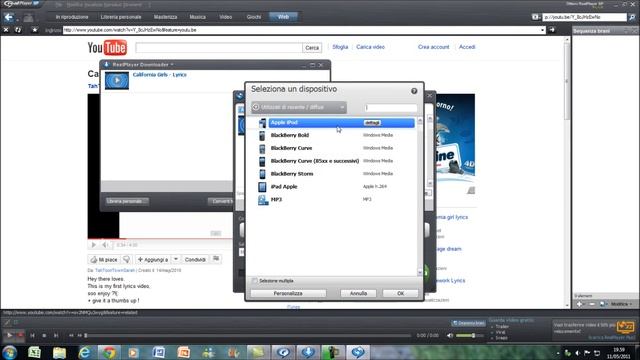Click the YouTube video play icon
640x360 pixels.
[93, 245]
